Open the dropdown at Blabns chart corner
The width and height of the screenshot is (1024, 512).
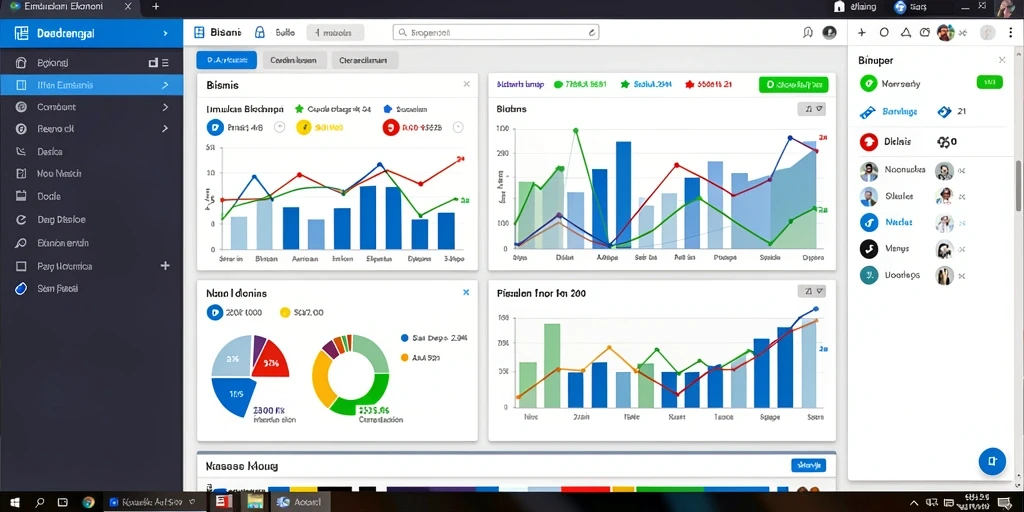pyautogui.click(x=812, y=109)
